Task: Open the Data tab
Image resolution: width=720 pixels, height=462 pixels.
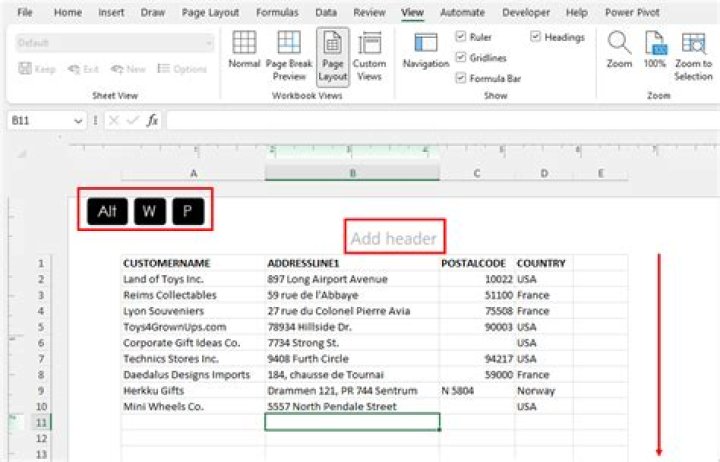Action: [326, 12]
